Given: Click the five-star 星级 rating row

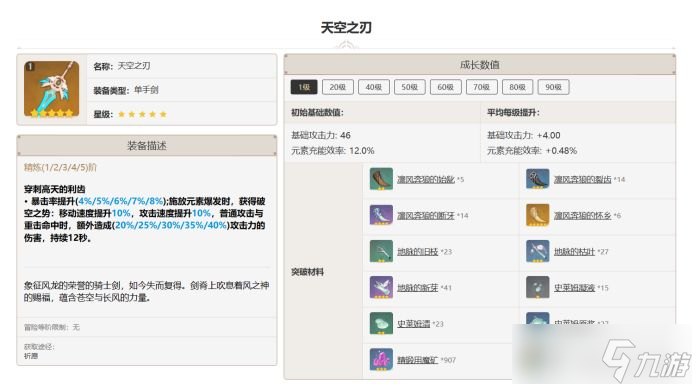Looking at the screenshot, I should (181, 114).
